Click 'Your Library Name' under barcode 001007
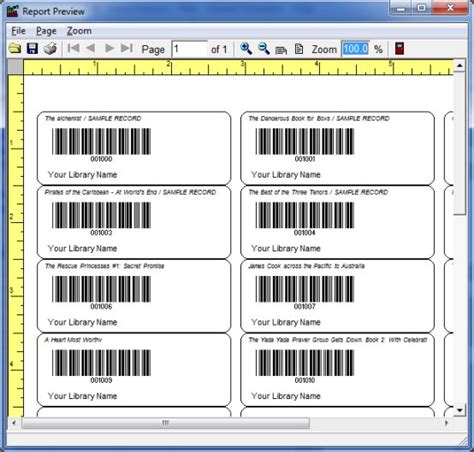The width and height of the screenshot is (474, 452). coord(286,322)
